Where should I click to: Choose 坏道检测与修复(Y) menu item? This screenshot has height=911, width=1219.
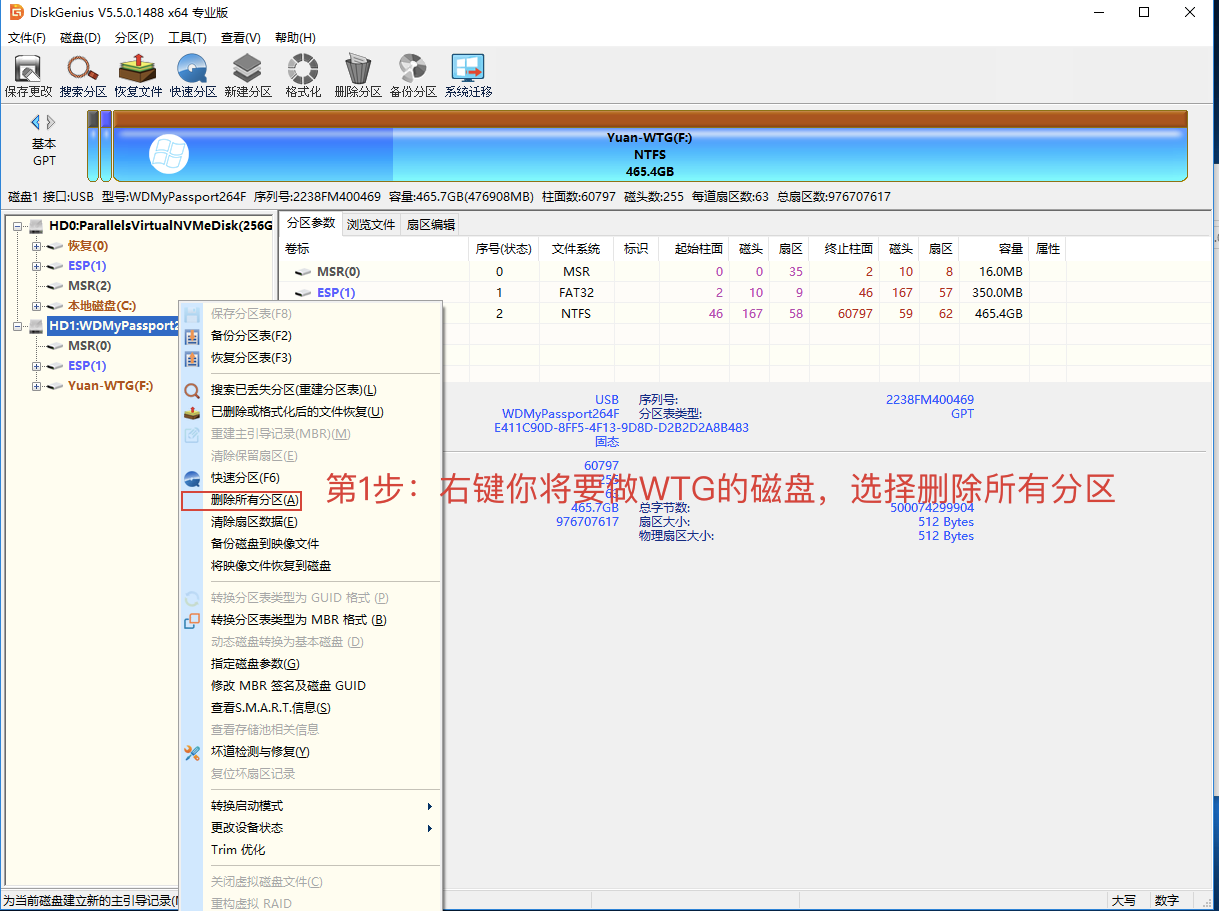click(310, 752)
